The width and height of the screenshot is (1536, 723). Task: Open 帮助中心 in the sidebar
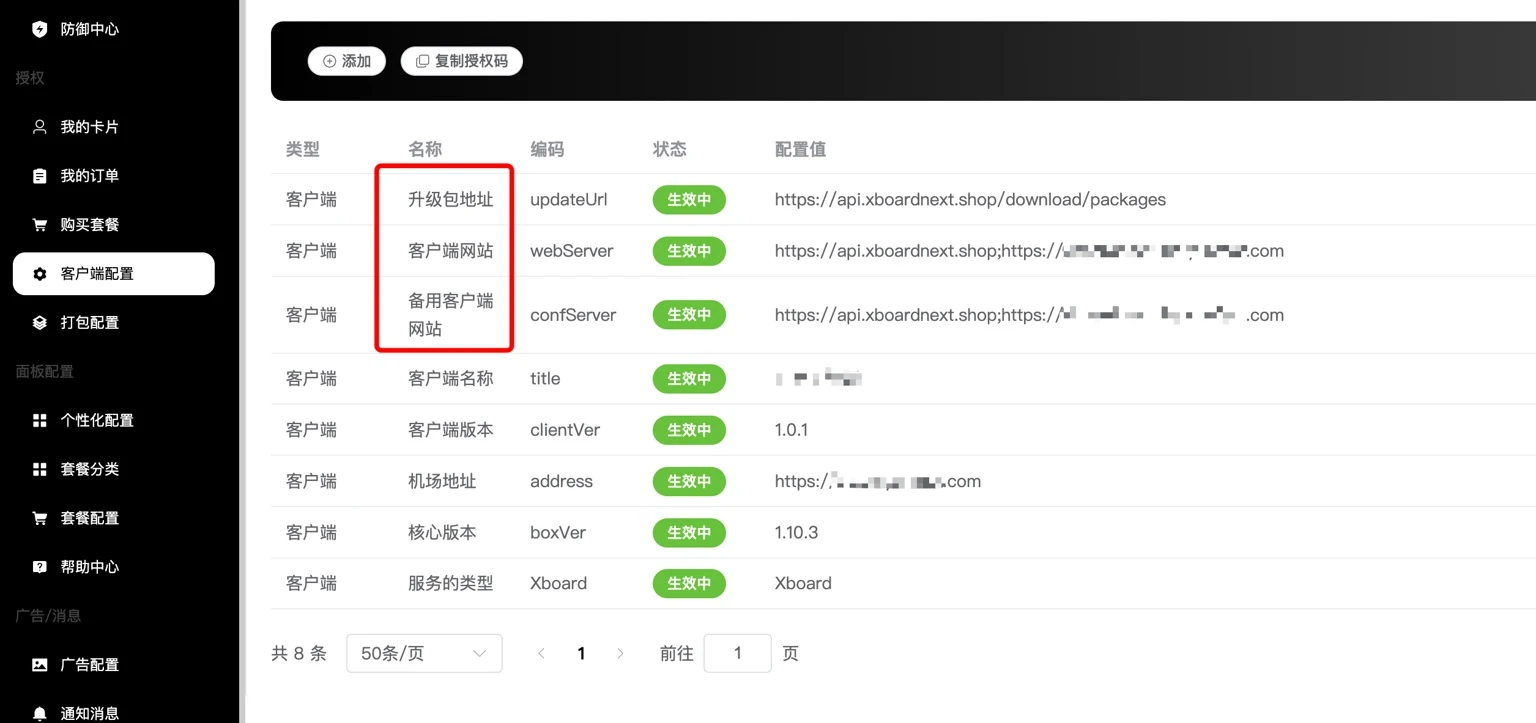pos(89,567)
